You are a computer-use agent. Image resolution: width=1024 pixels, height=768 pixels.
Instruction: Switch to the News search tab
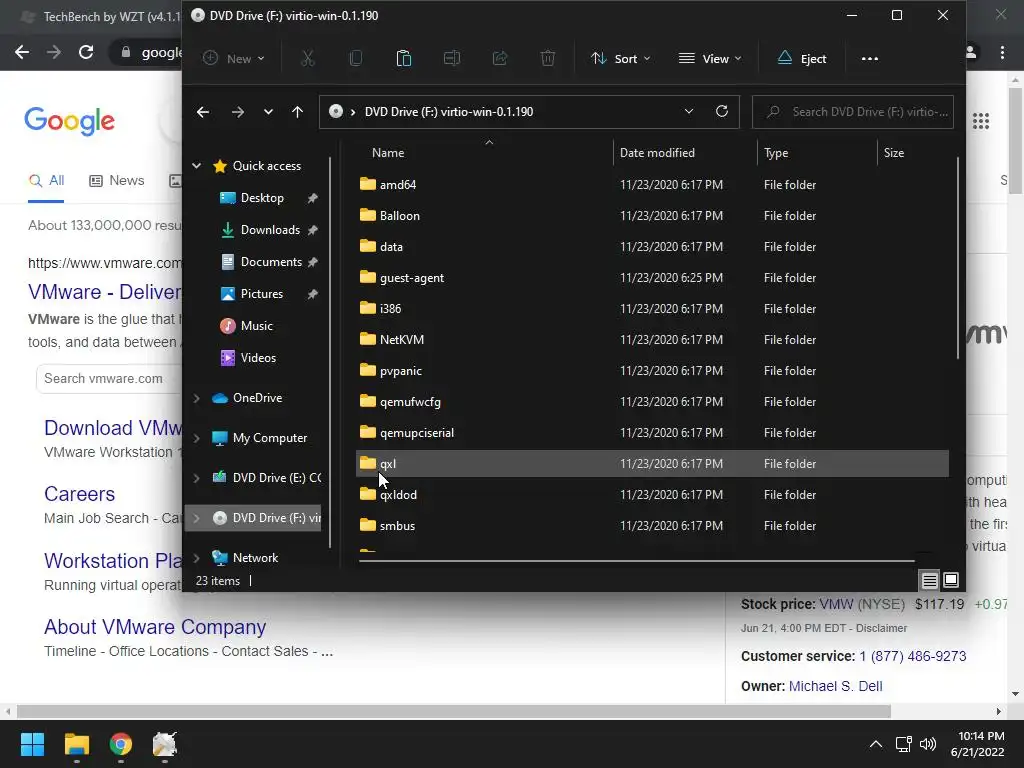point(117,181)
